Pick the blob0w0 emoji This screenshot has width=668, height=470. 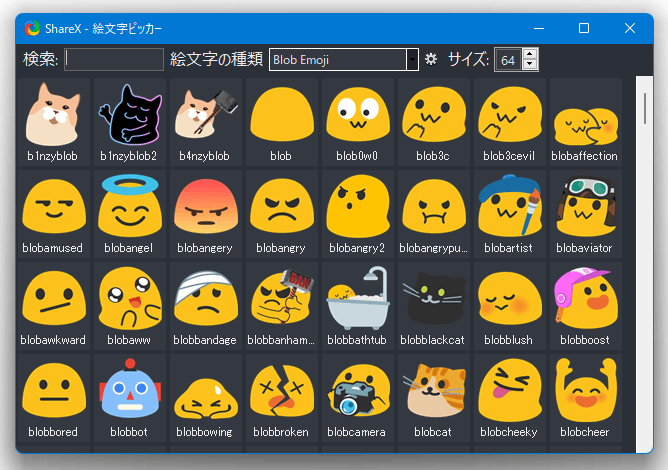pyautogui.click(x=358, y=121)
